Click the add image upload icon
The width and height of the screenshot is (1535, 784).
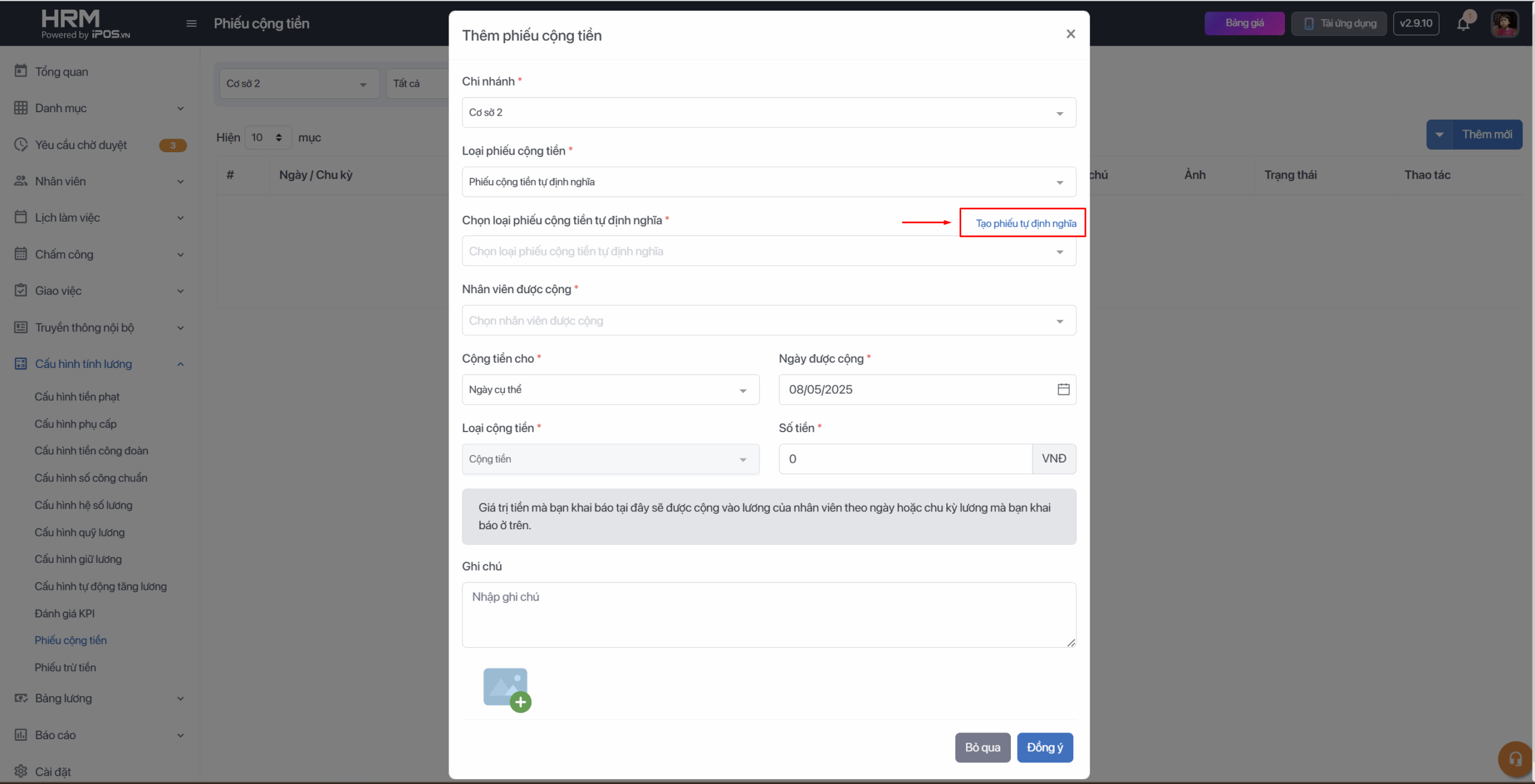point(507,689)
